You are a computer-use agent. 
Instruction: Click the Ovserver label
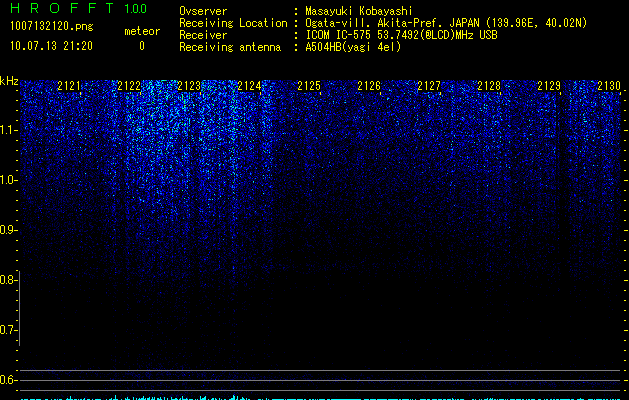coord(203,11)
